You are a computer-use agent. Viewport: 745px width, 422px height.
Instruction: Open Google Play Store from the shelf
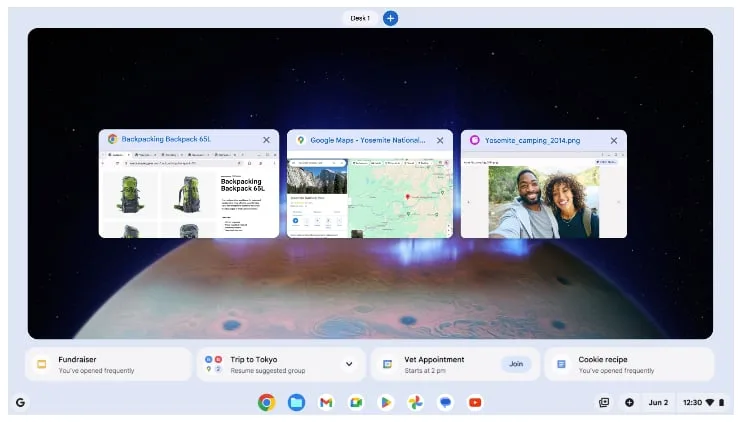click(386, 403)
